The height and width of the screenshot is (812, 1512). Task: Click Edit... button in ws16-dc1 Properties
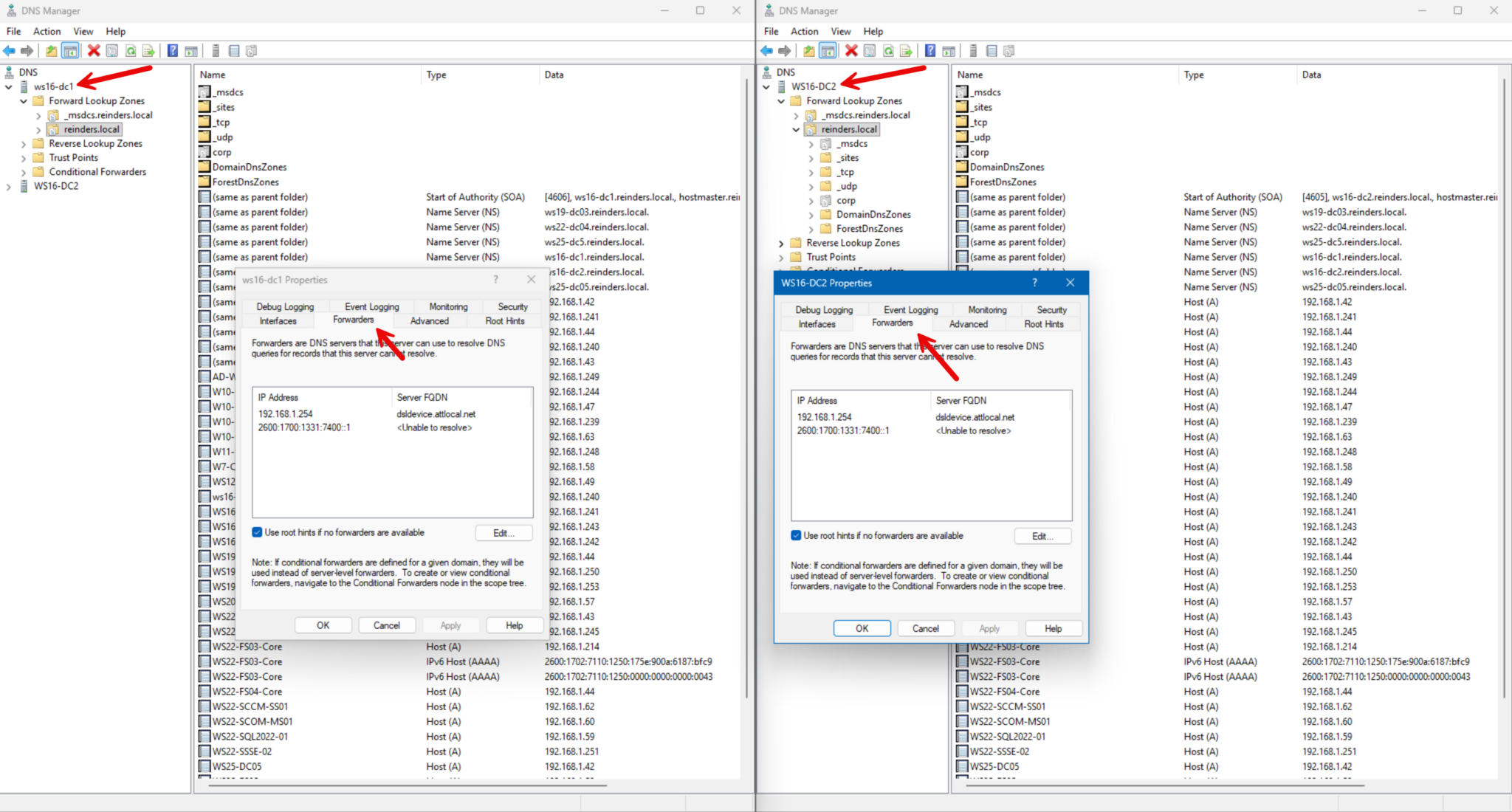(x=504, y=533)
